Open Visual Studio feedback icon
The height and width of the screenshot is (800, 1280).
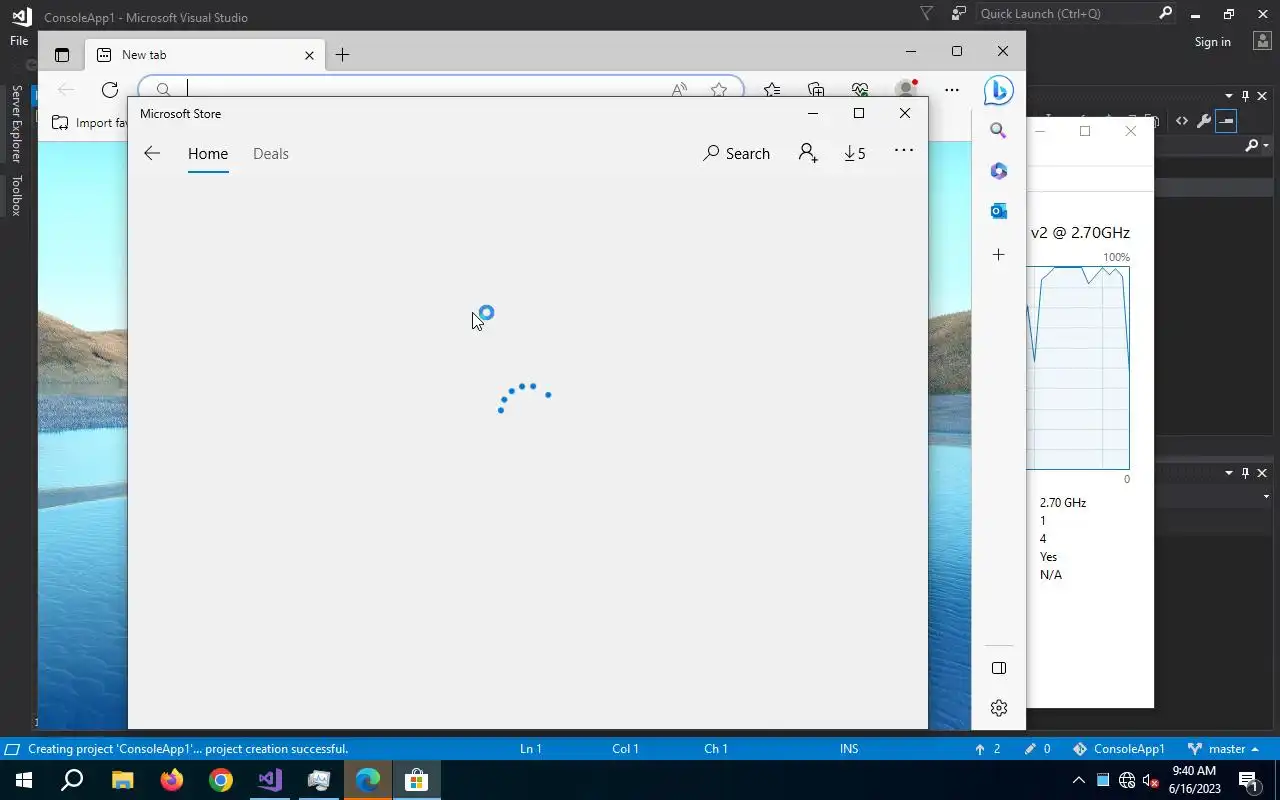[x=959, y=14]
